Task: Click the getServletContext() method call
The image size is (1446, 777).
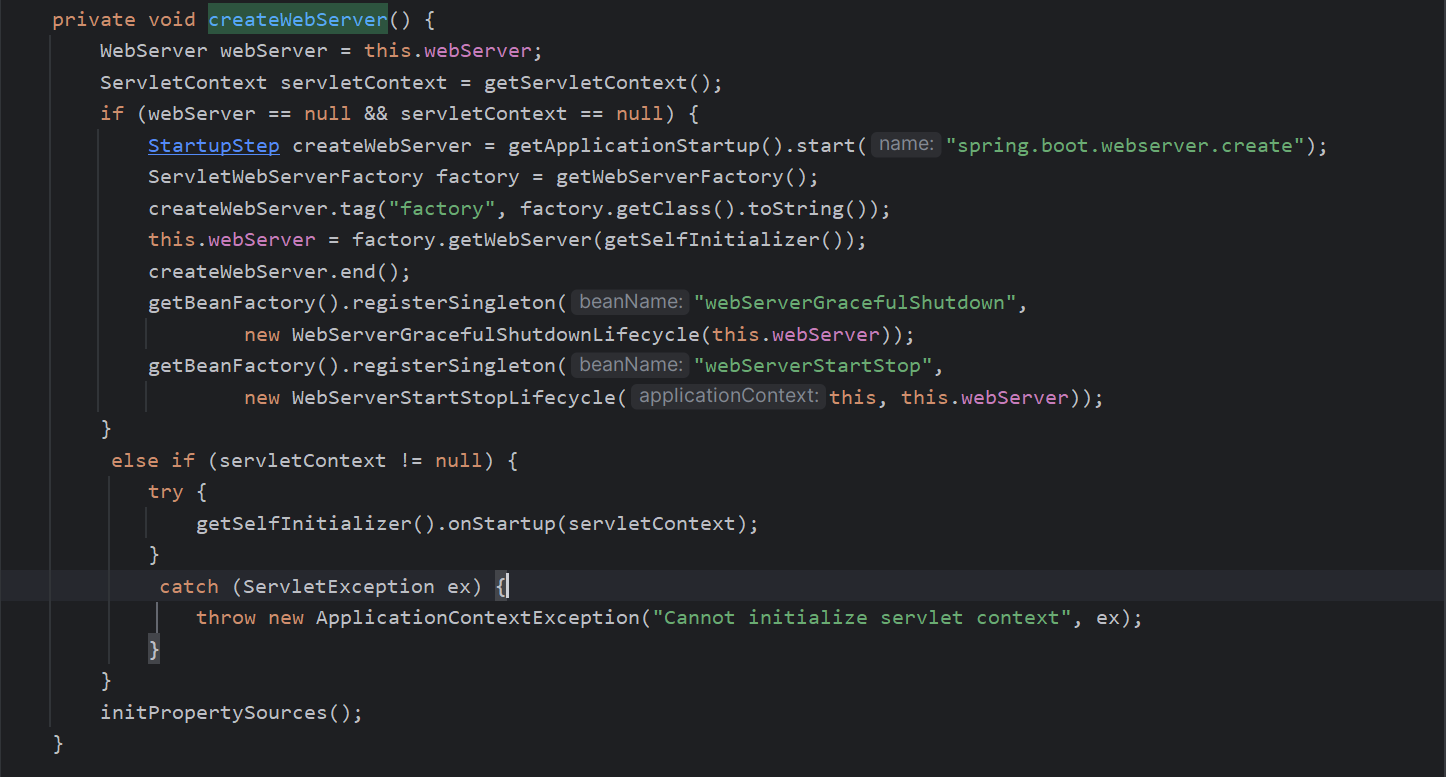Action: 596,82
